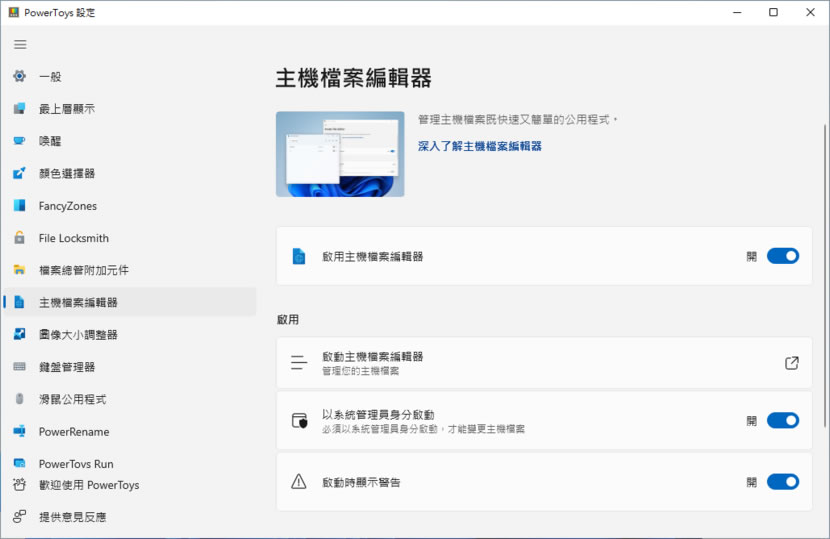Viewport: 830px width, 539px height.
Task: Click the vertical scrollbar on right edge
Action: 824,200
